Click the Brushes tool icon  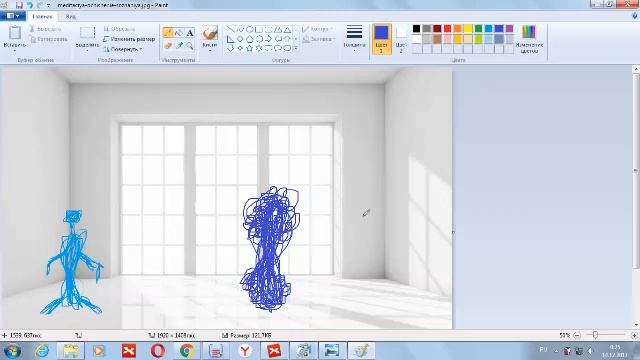click(210, 33)
